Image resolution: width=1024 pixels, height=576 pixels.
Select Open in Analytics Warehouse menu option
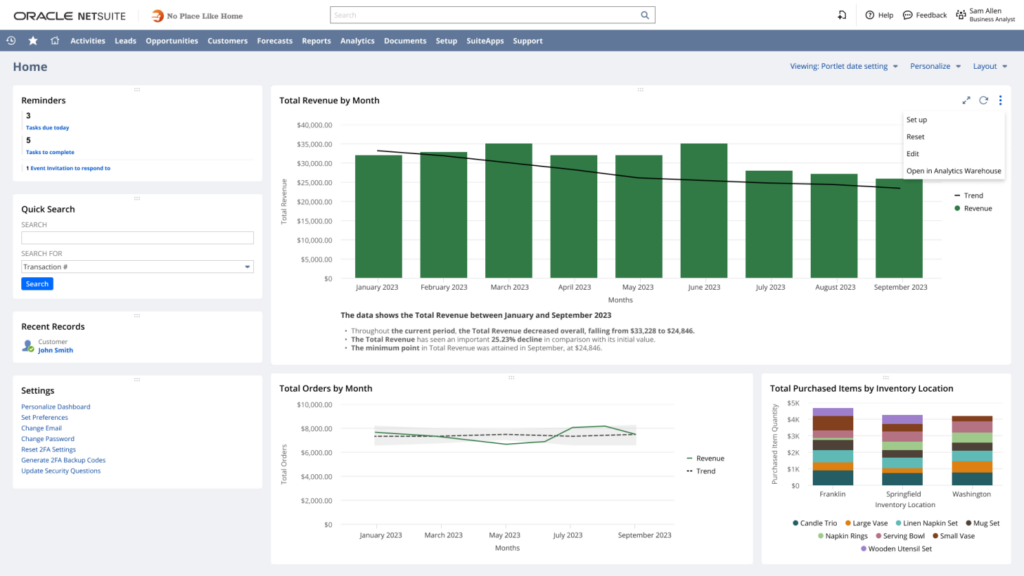[x=953, y=171]
